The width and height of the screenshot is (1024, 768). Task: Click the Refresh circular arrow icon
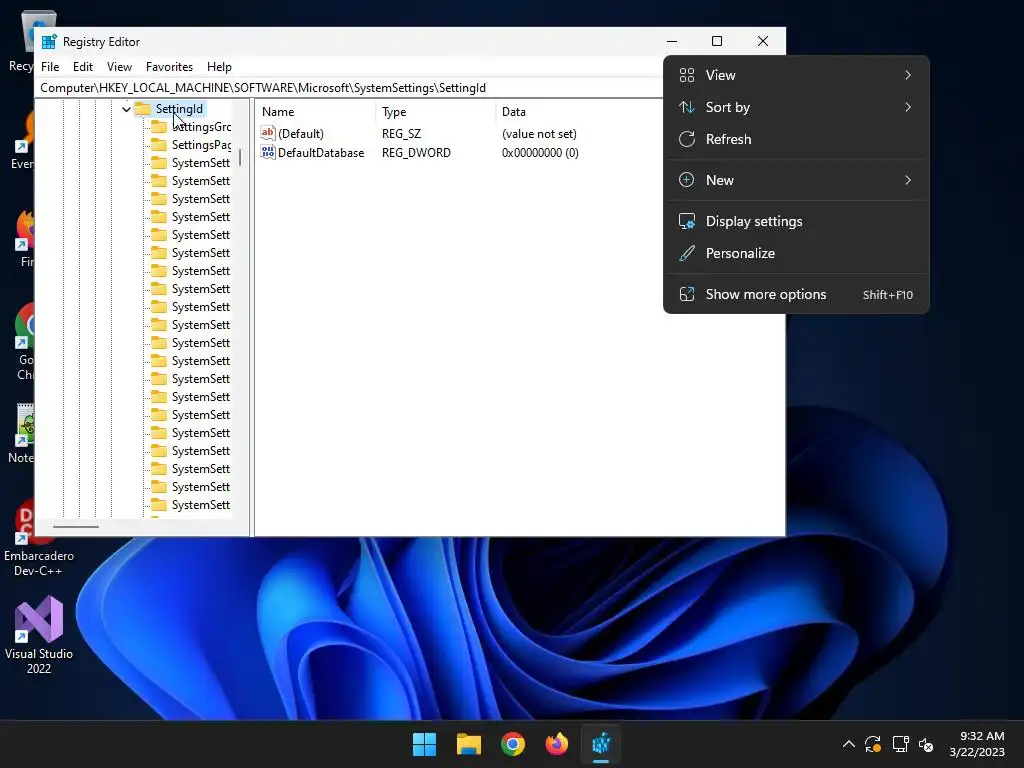pos(686,139)
